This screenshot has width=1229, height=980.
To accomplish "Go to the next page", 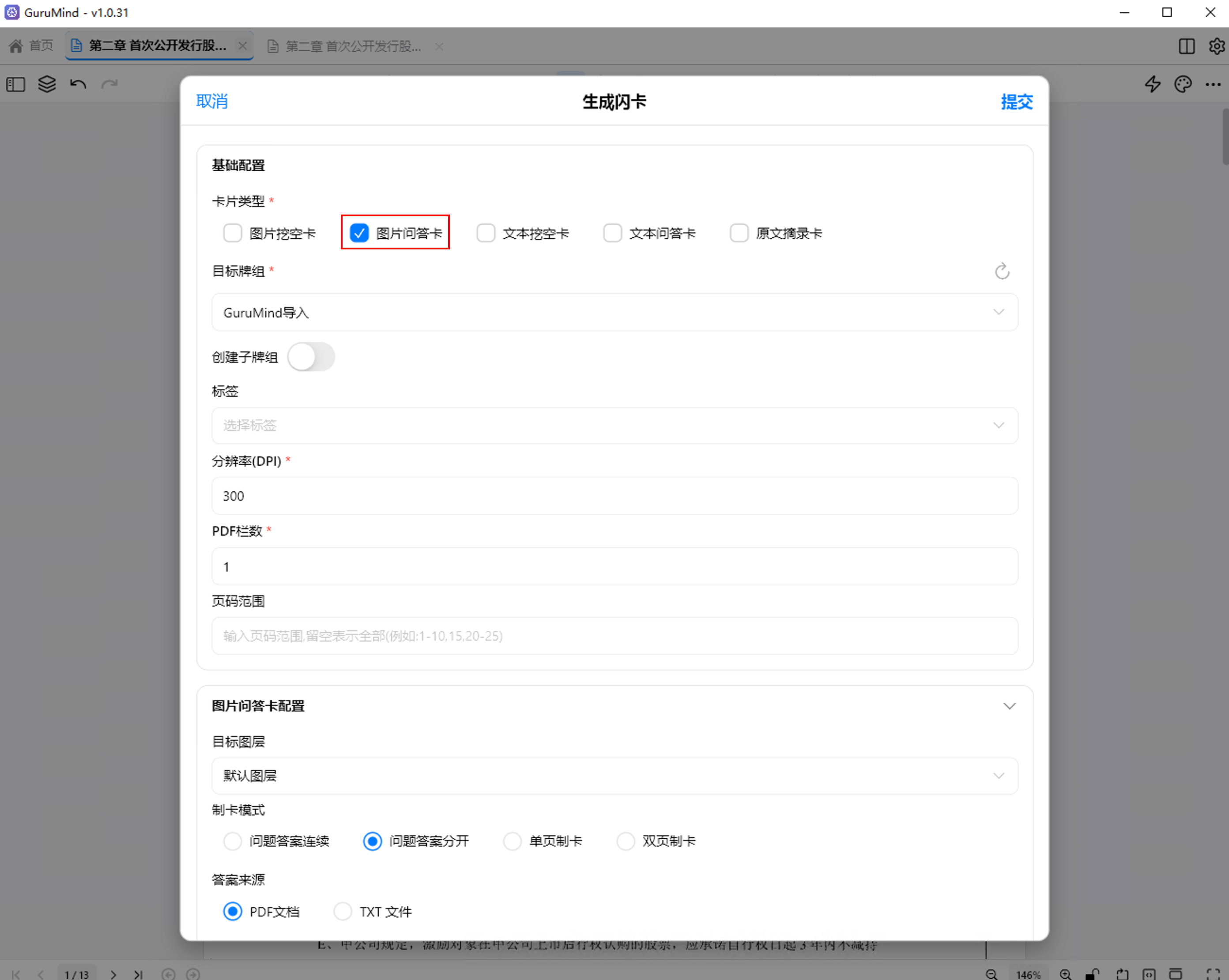I will (113, 974).
